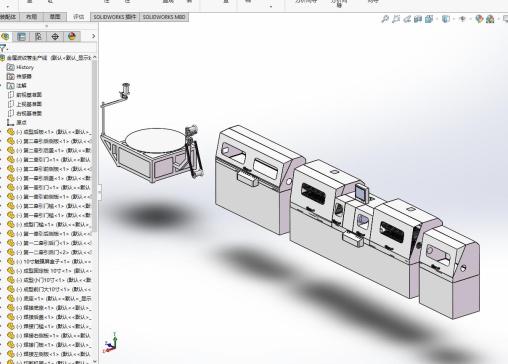Toggle the Section View icon

click(x=418, y=19)
